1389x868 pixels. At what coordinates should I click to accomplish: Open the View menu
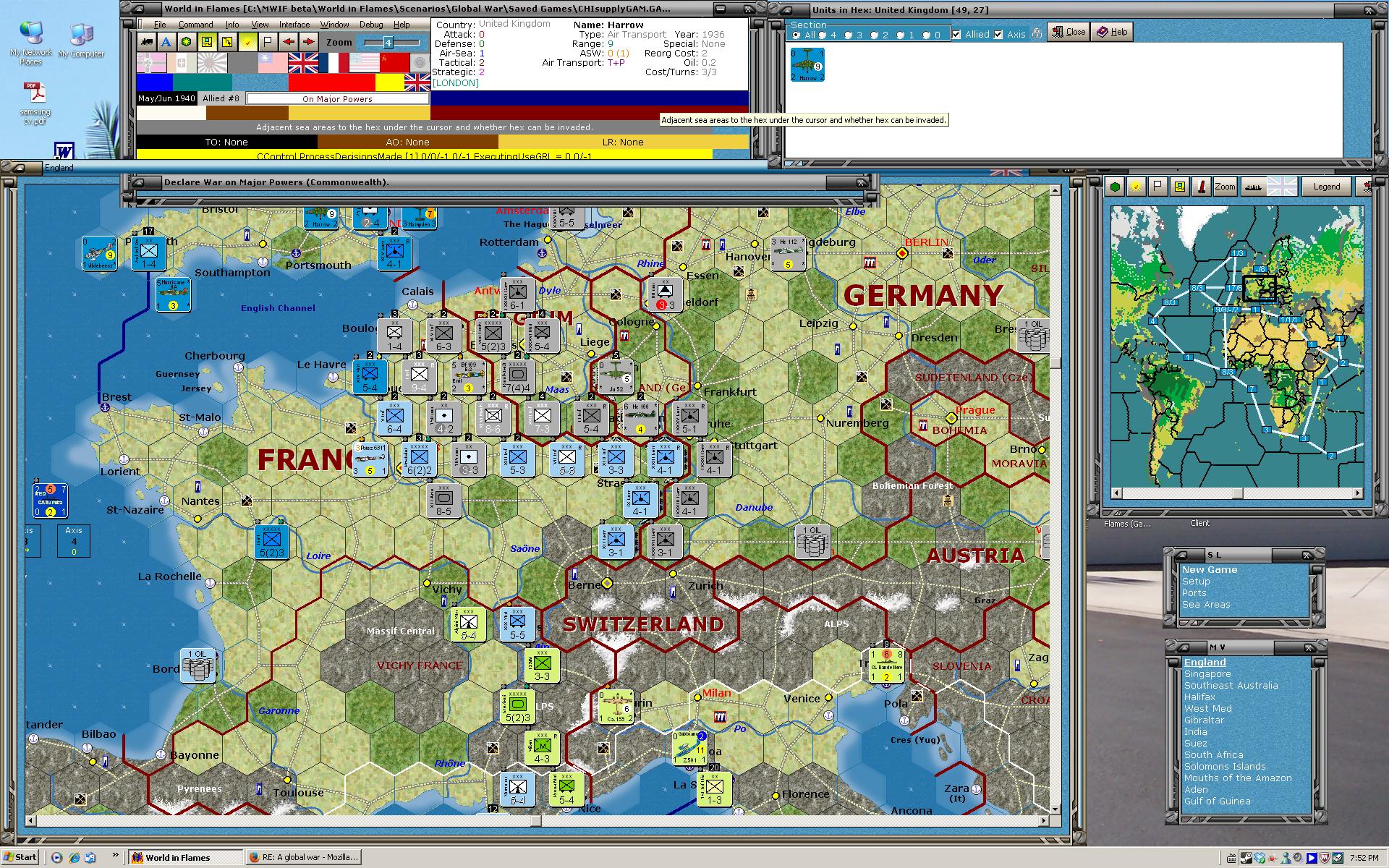tap(260, 25)
